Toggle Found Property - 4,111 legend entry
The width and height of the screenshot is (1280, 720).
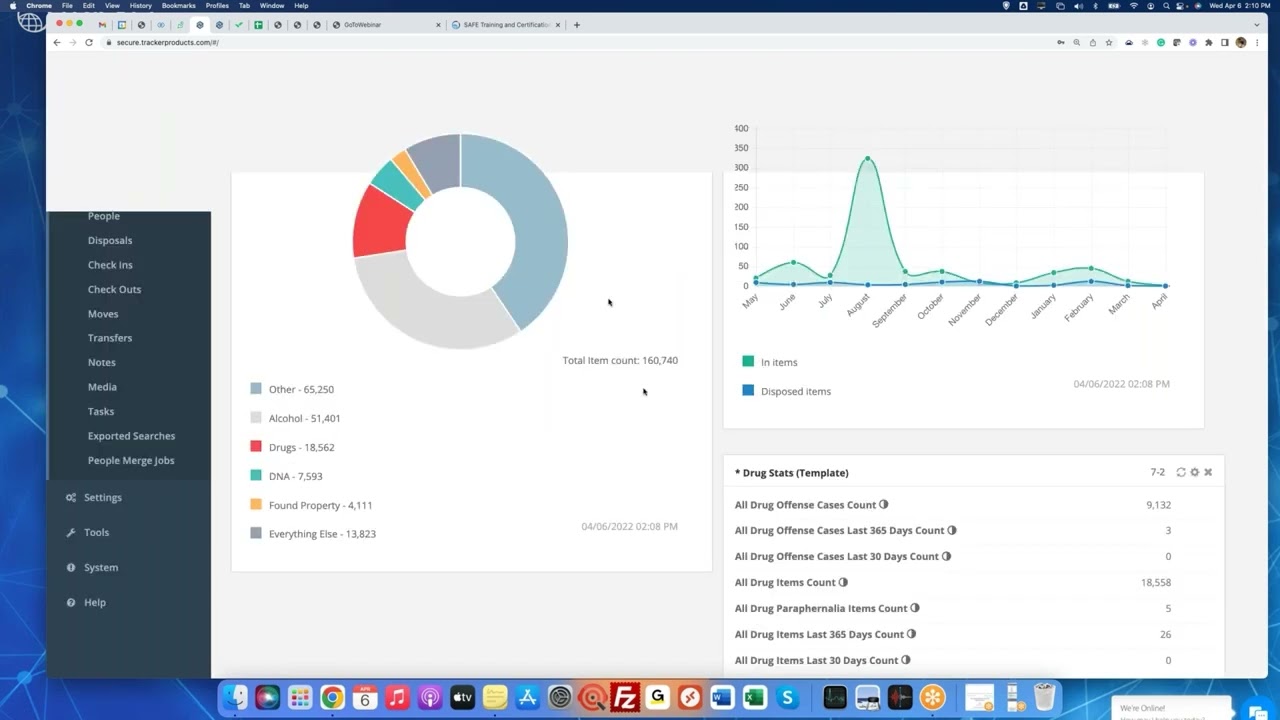[x=311, y=505]
